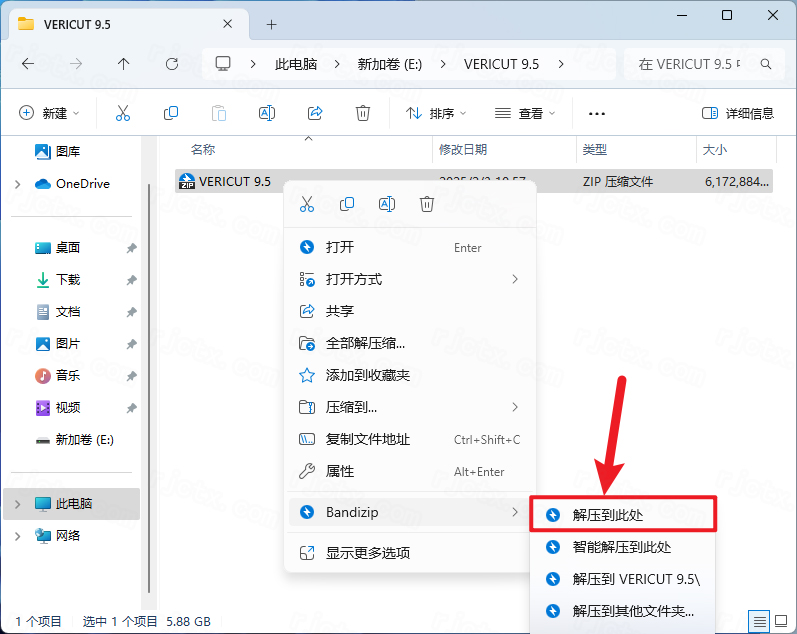The width and height of the screenshot is (797, 634).
Task: Select 解压到 VERICUT 9.5\ option
Action: point(623,579)
